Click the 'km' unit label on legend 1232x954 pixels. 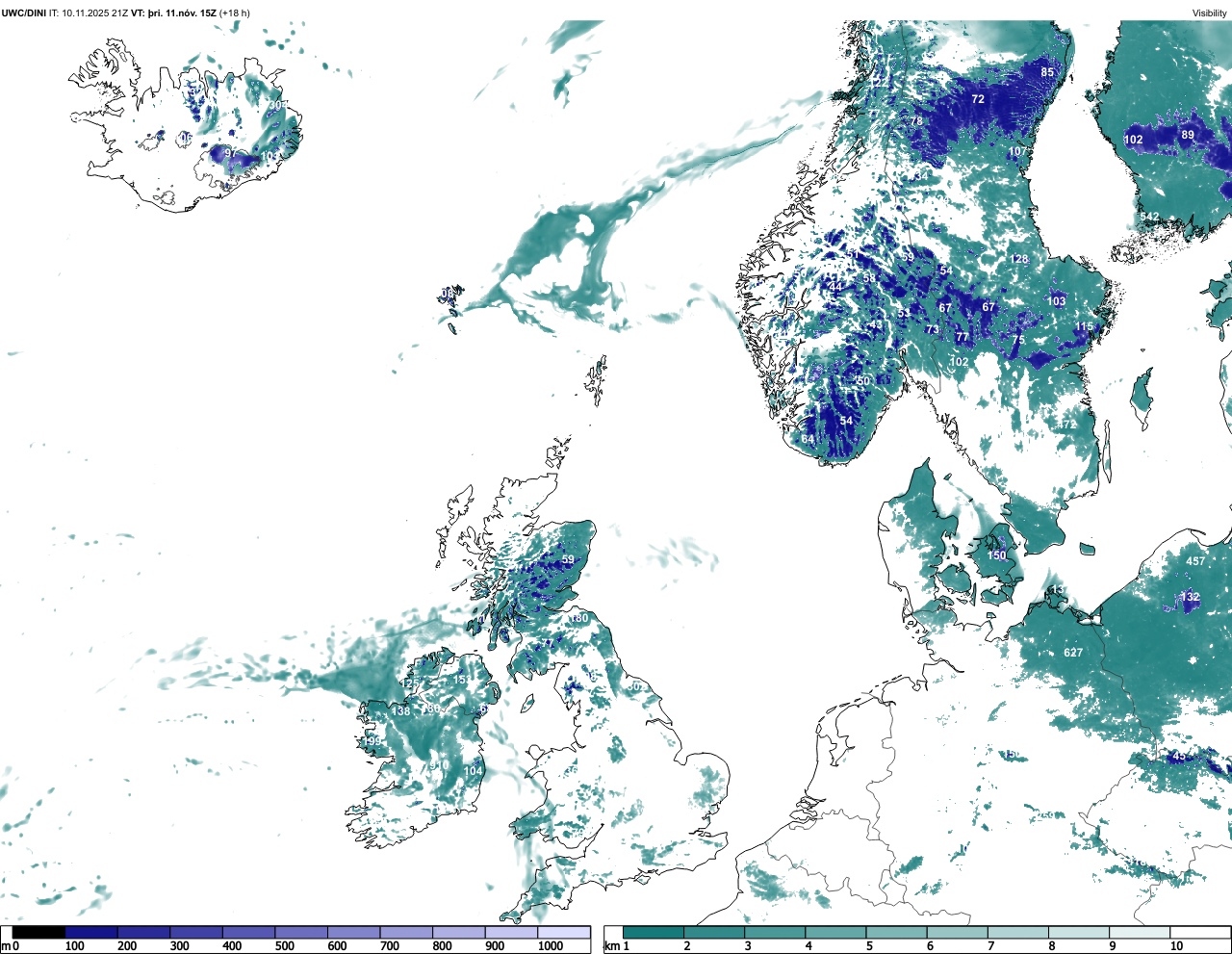pyautogui.click(x=611, y=946)
